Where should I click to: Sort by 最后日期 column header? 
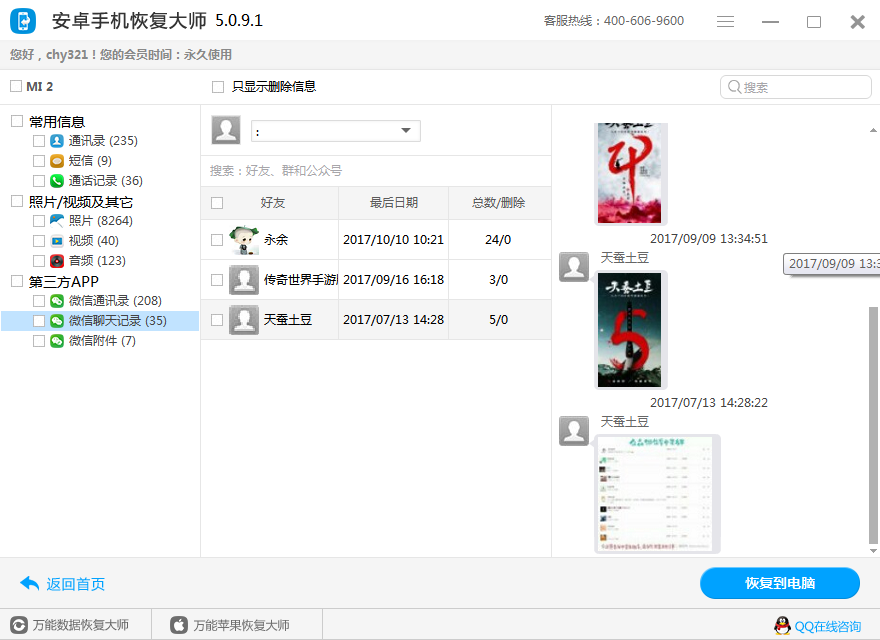(x=393, y=203)
